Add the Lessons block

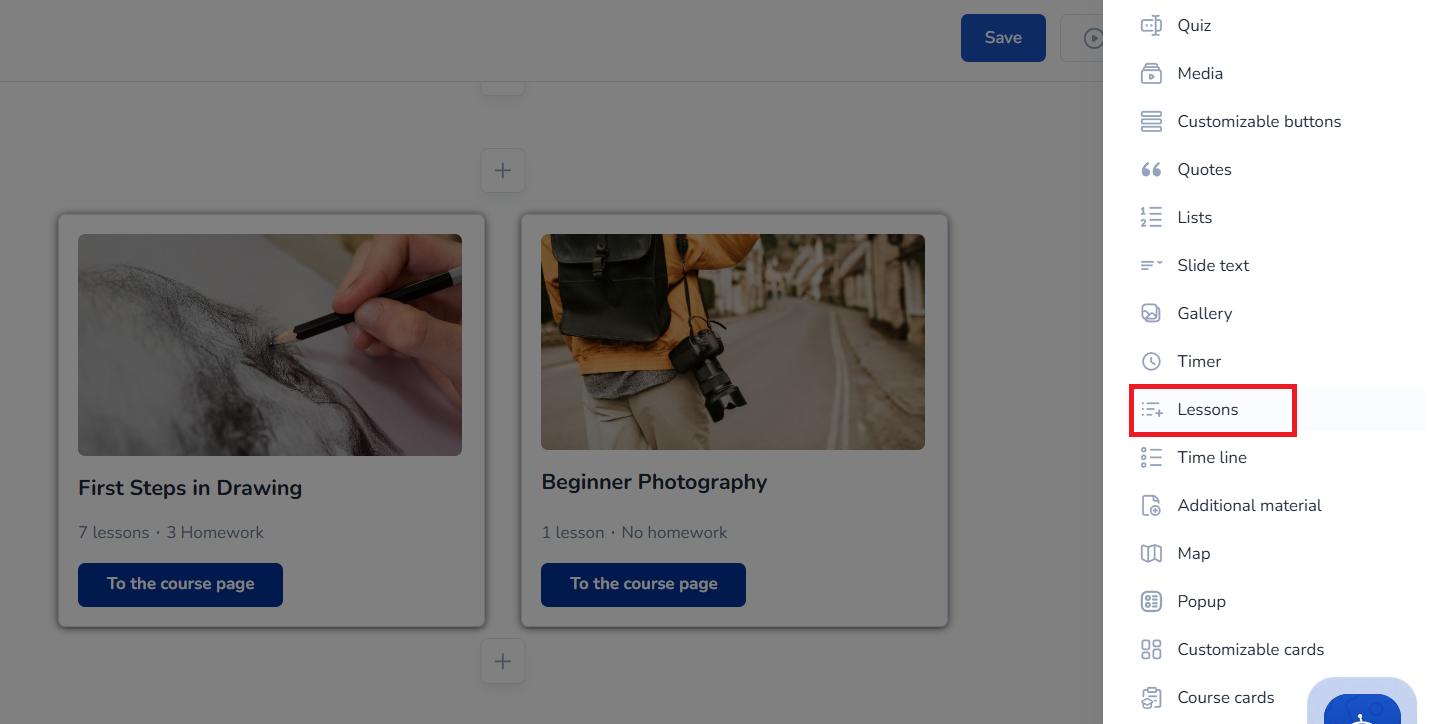click(1208, 410)
